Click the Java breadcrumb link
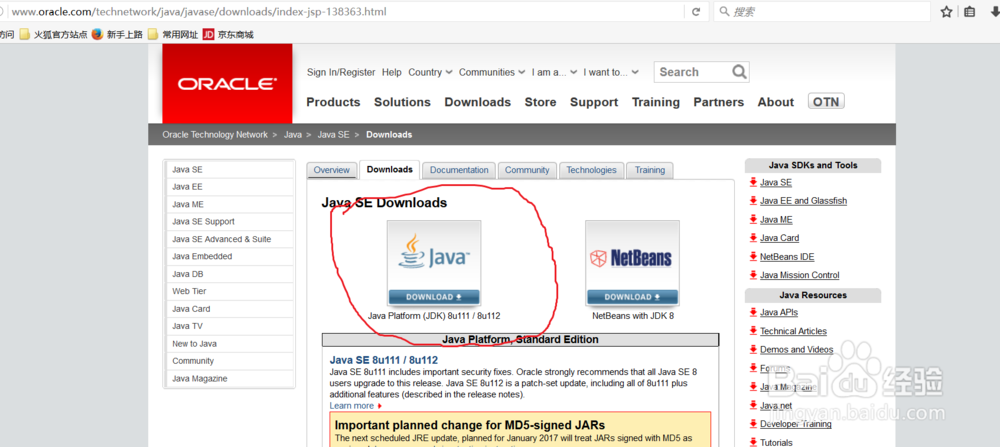The height and width of the screenshot is (447, 1000). [x=293, y=135]
